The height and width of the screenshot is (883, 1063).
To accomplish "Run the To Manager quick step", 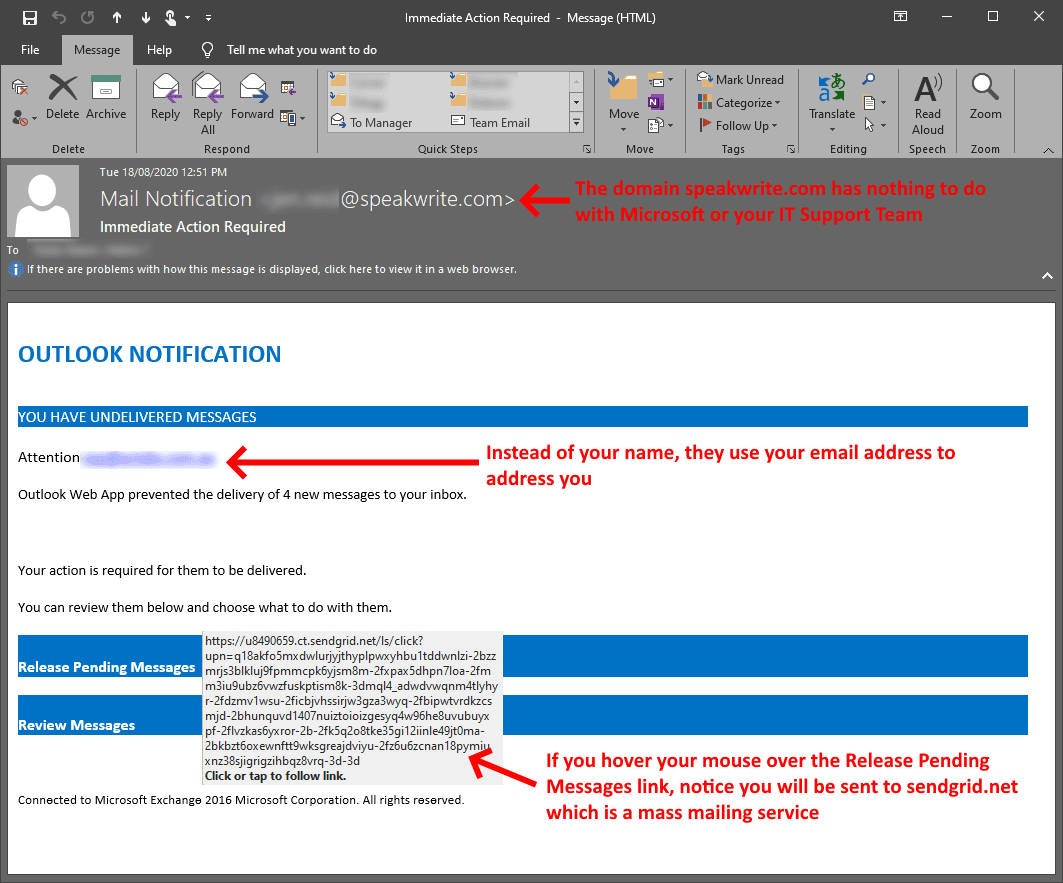I will (x=372, y=122).
